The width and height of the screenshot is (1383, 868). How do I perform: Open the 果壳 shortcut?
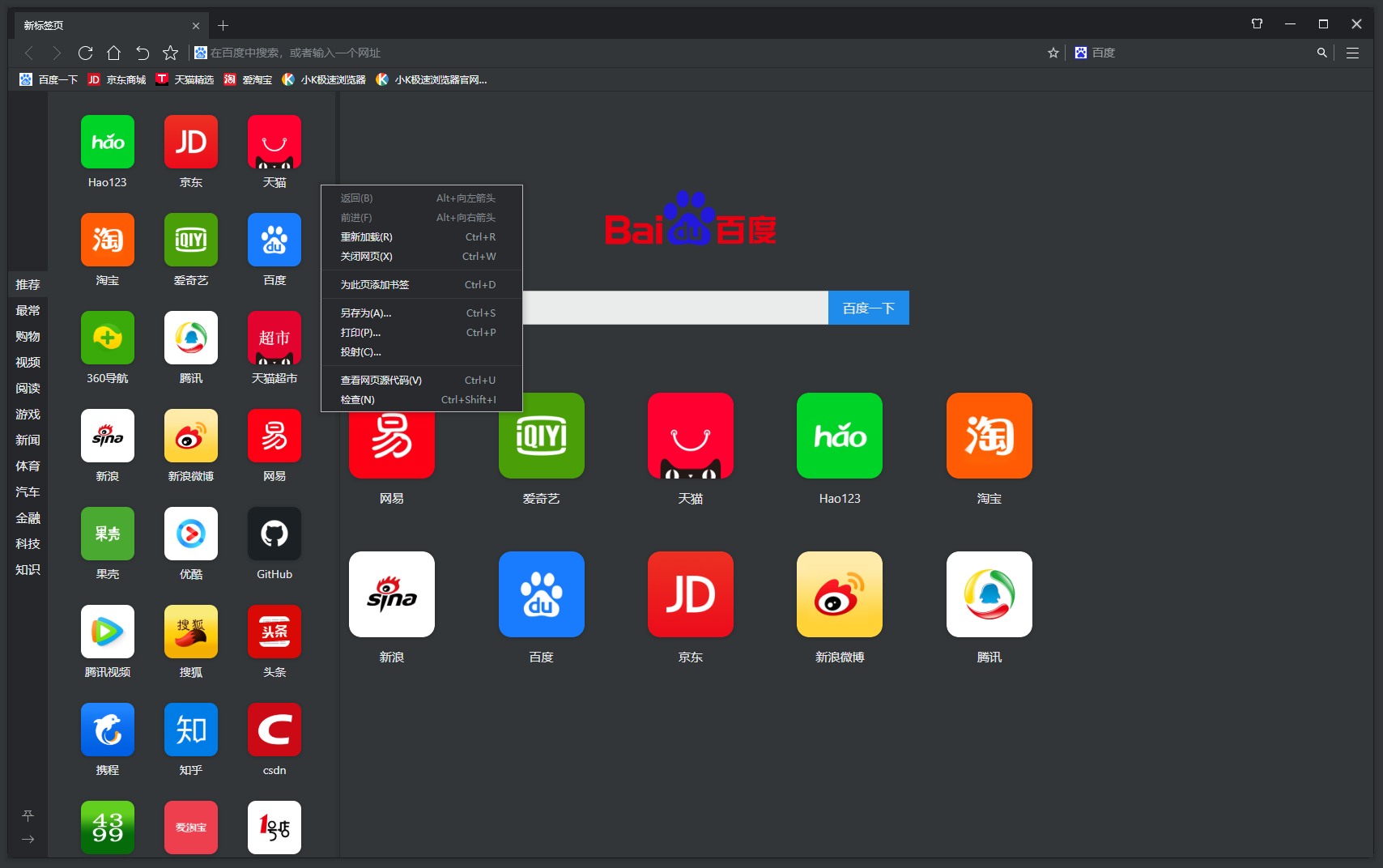tap(108, 534)
